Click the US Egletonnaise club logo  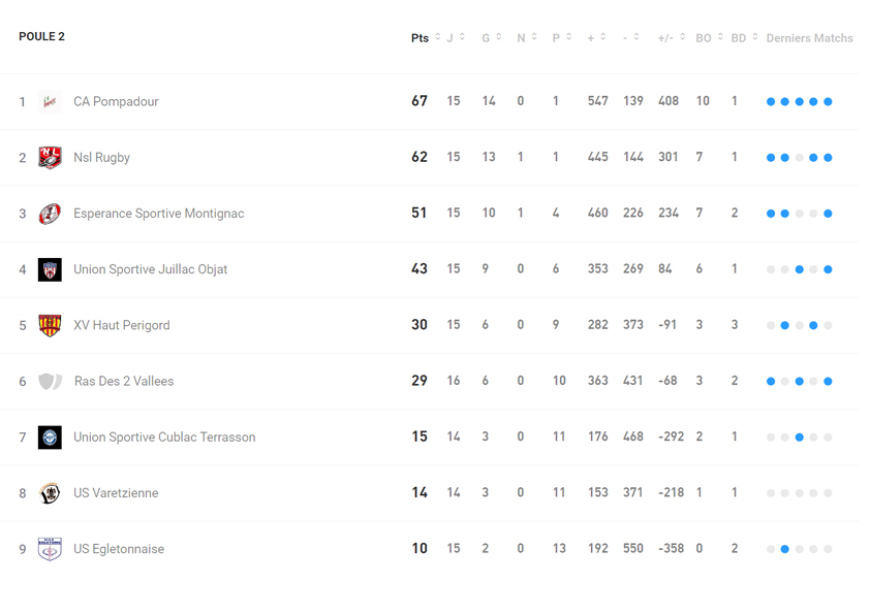pyautogui.click(x=49, y=549)
